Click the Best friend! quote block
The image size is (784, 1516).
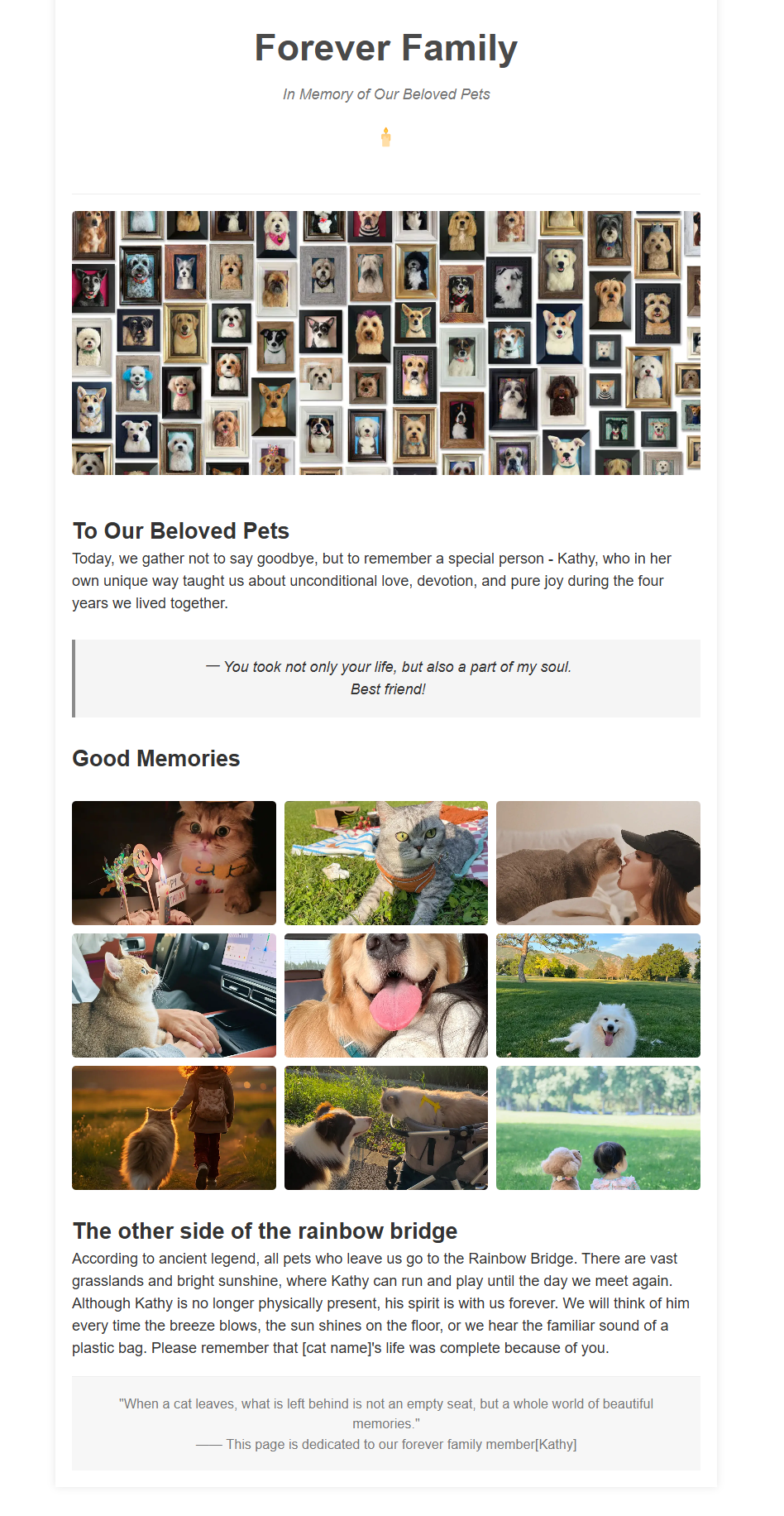click(x=386, y=679)
